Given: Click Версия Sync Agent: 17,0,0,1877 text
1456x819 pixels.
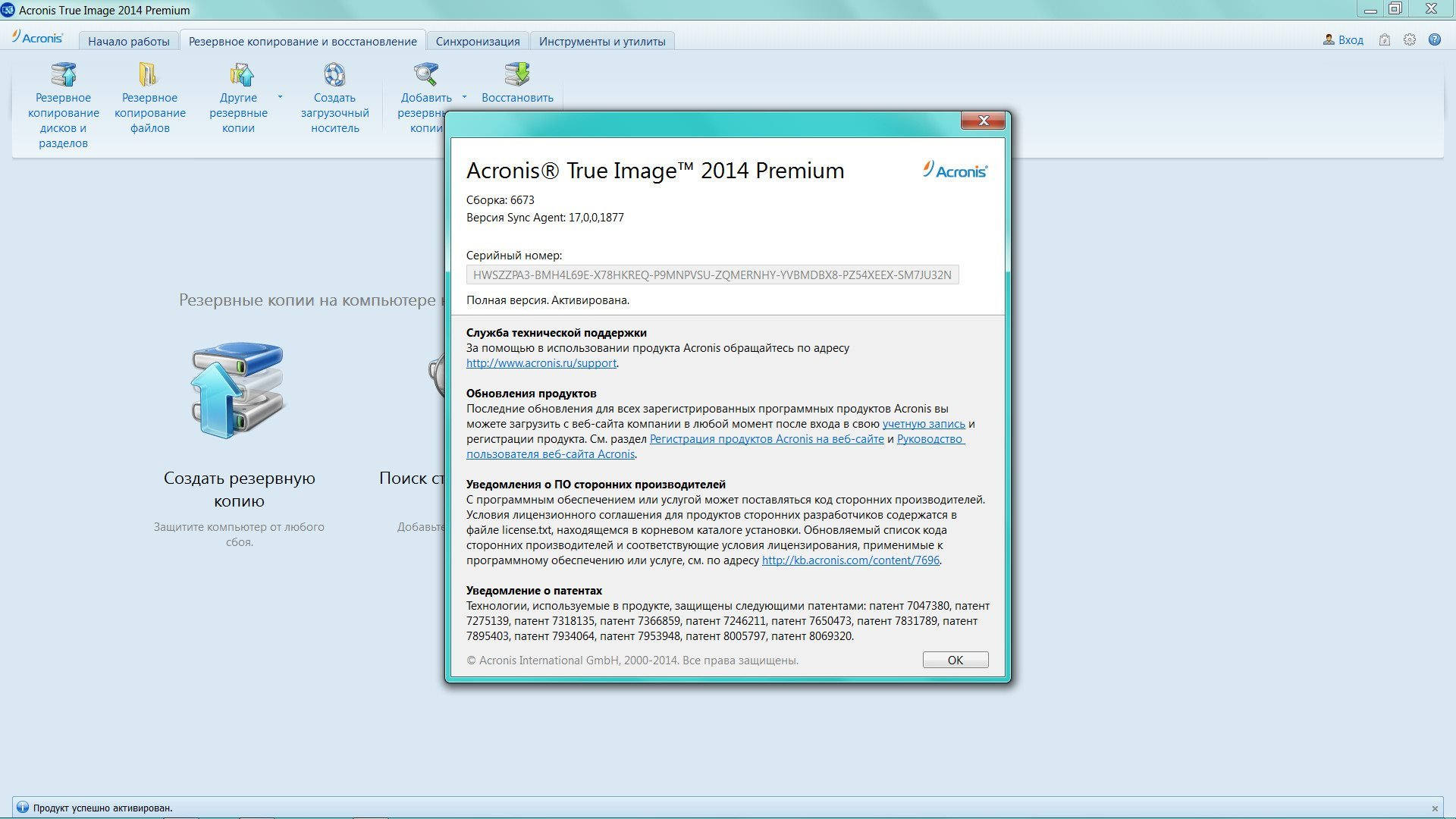Looking at the screenshot, I should (545, 218).
